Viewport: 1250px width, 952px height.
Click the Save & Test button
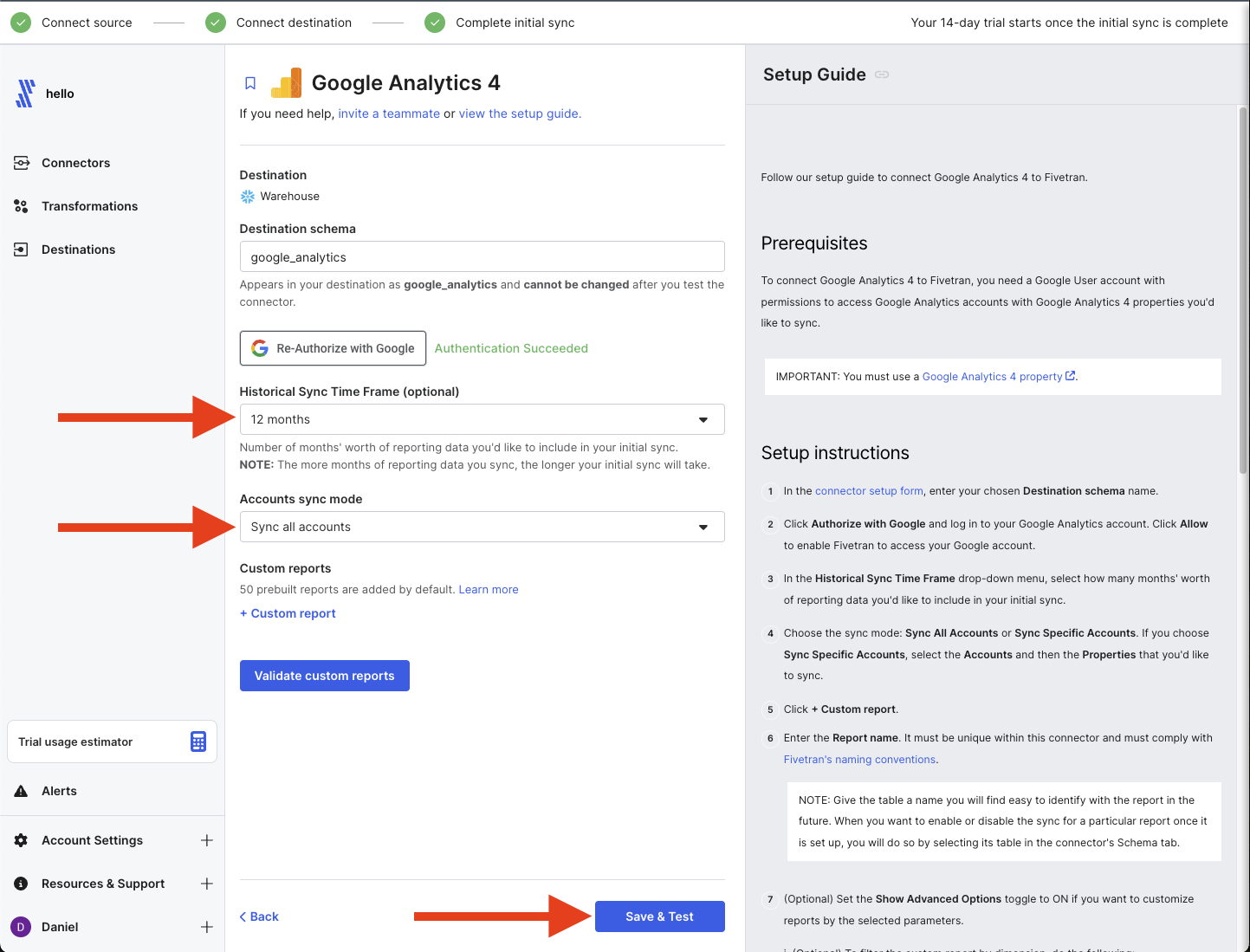[x=660, y=916]
